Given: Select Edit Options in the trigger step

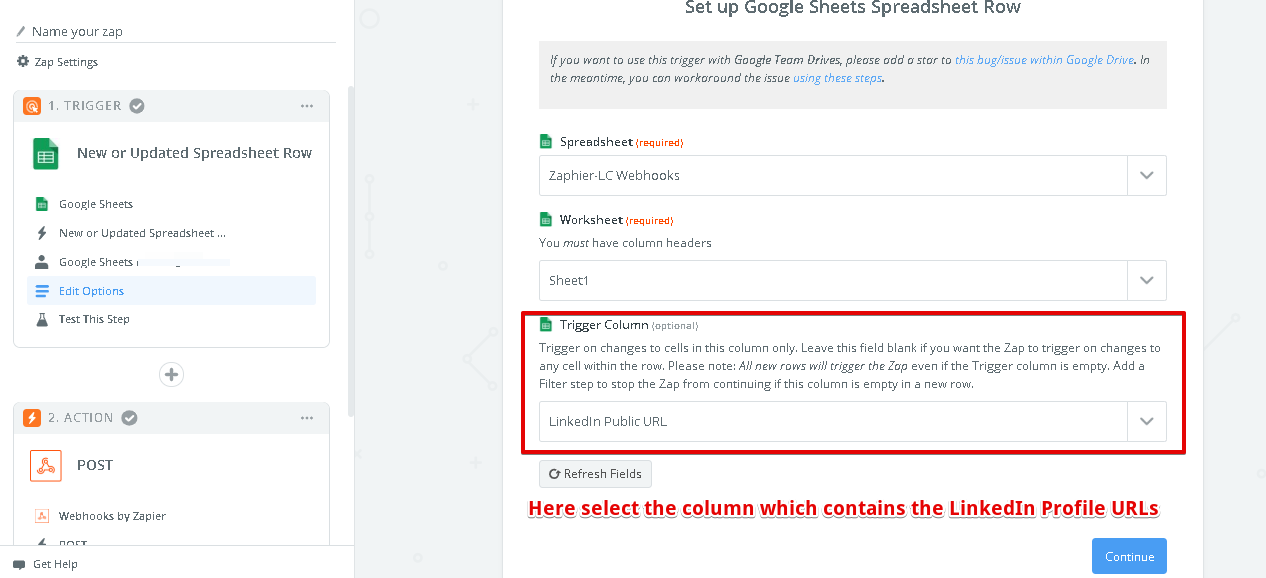Looking at the screenshot, I should pos(91,291).
